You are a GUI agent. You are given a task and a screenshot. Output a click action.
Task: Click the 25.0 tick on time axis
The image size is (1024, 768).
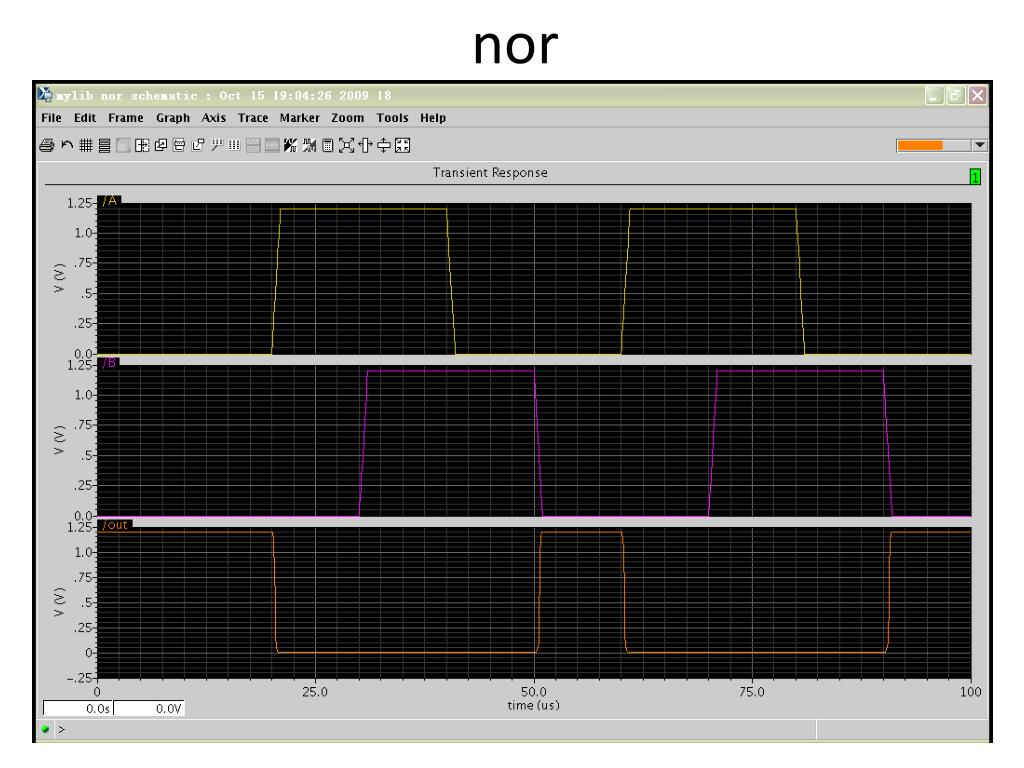click(x=315, y=692)
